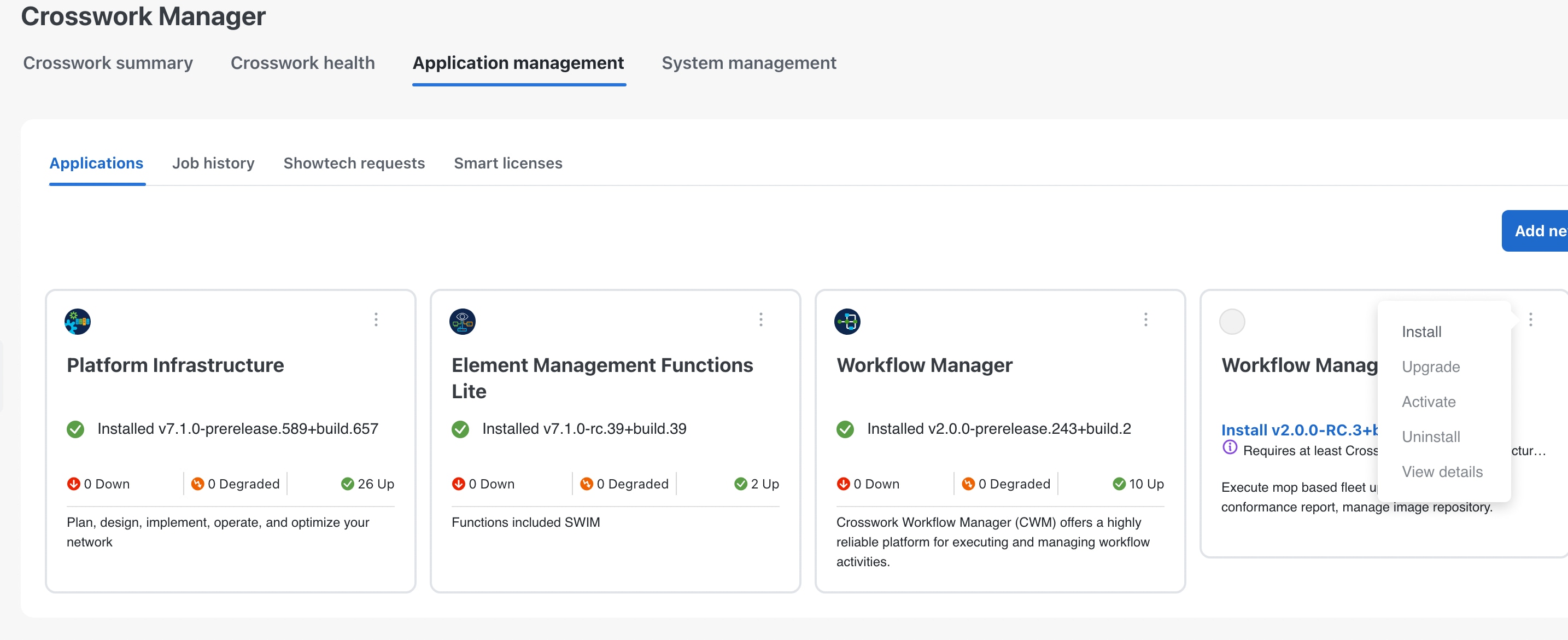The height and width of the screenshot is (640, 1568).
Task: Click info icon beside Requires at least Cross
Action: coord(1230,447)
